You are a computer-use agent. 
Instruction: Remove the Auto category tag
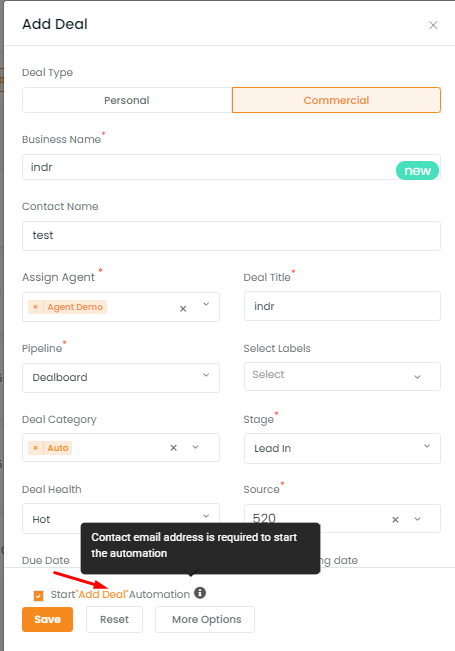[36, 448]
